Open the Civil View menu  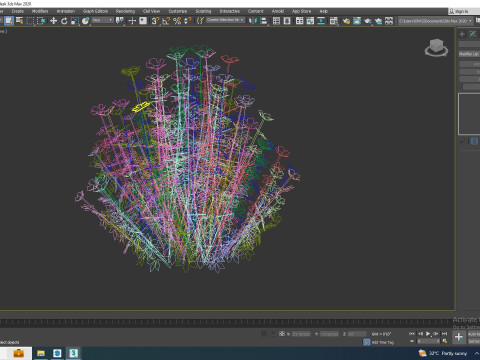pos(151,11)
